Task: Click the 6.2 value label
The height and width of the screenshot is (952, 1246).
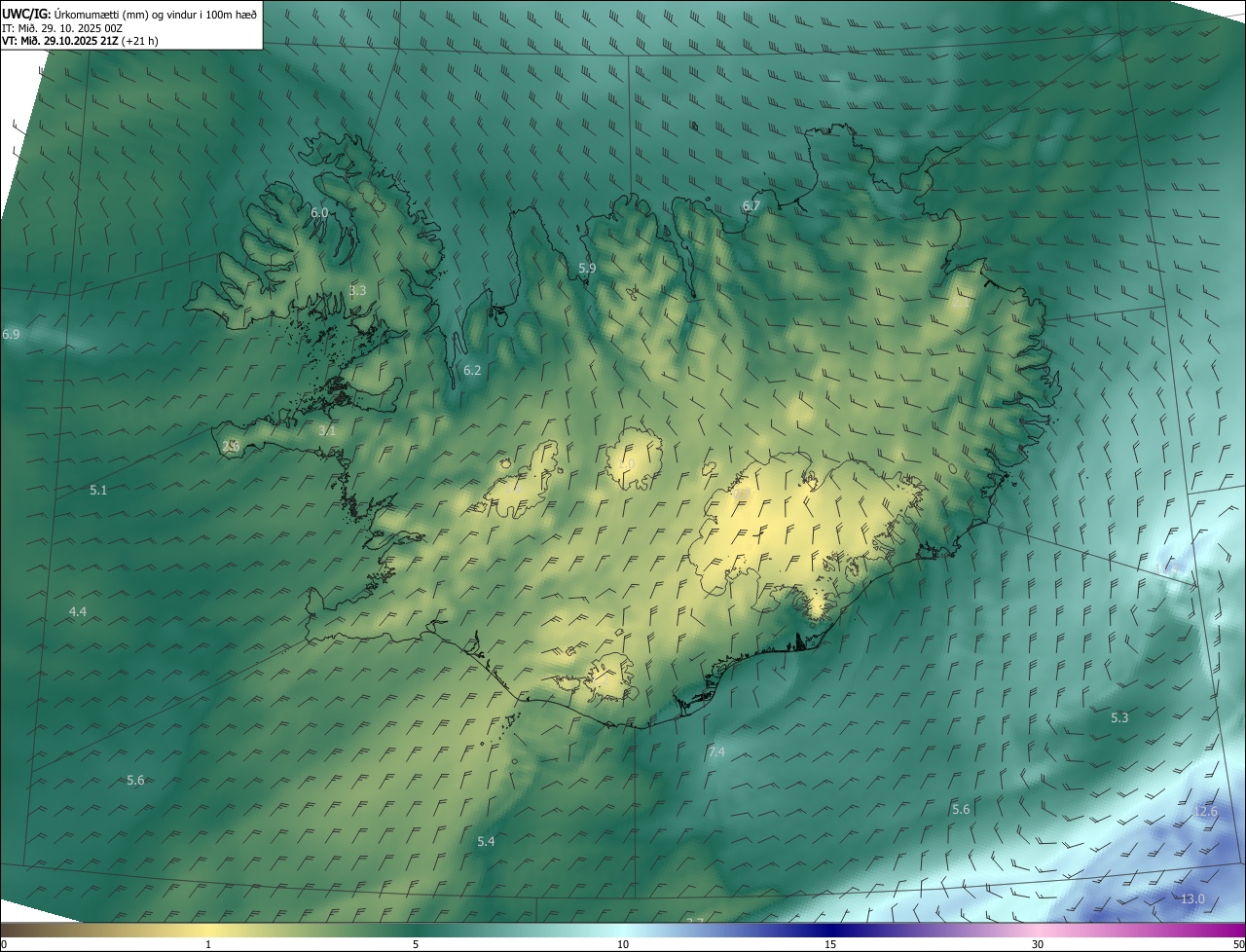Action: 472,370
